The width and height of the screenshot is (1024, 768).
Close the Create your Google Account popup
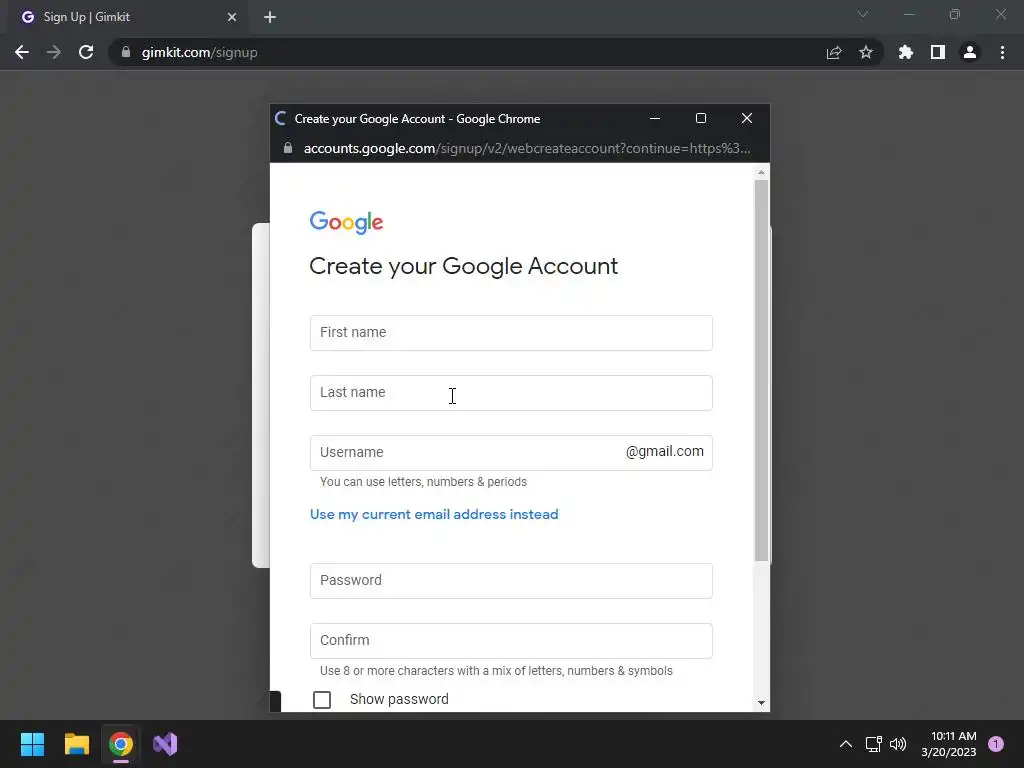(x=747, y=118)
